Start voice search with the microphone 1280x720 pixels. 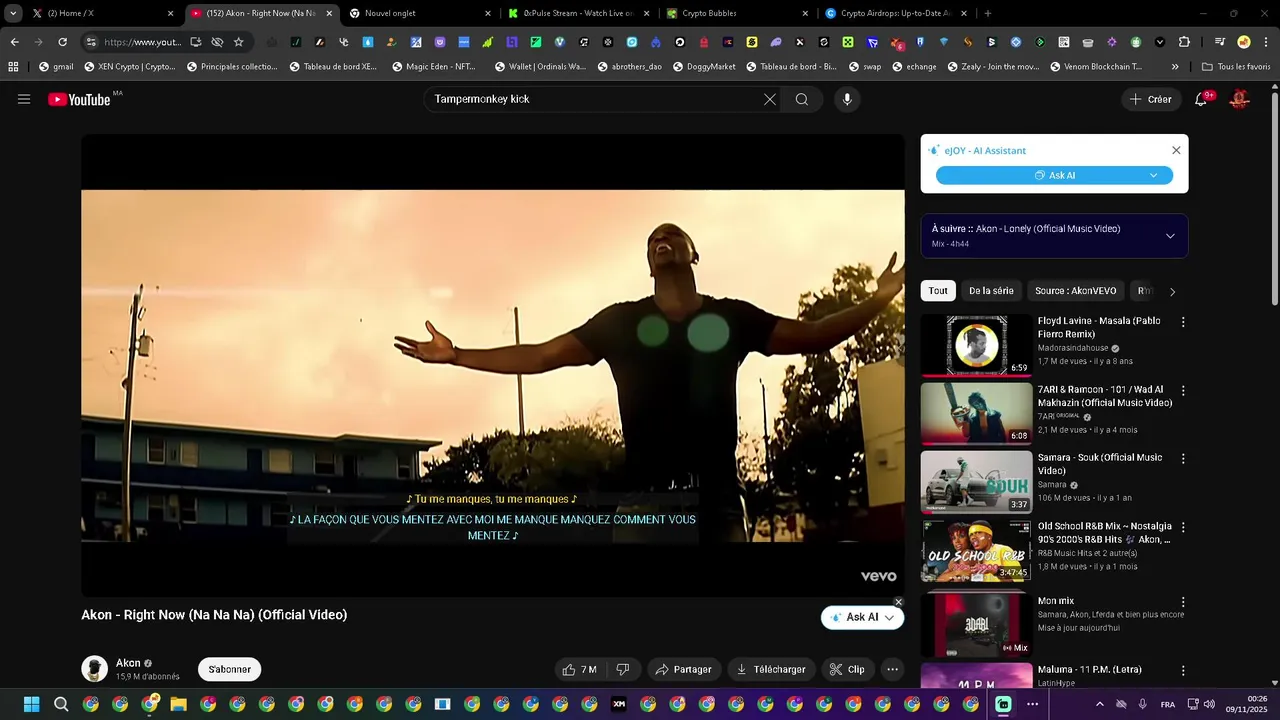(x=847, y=99)
